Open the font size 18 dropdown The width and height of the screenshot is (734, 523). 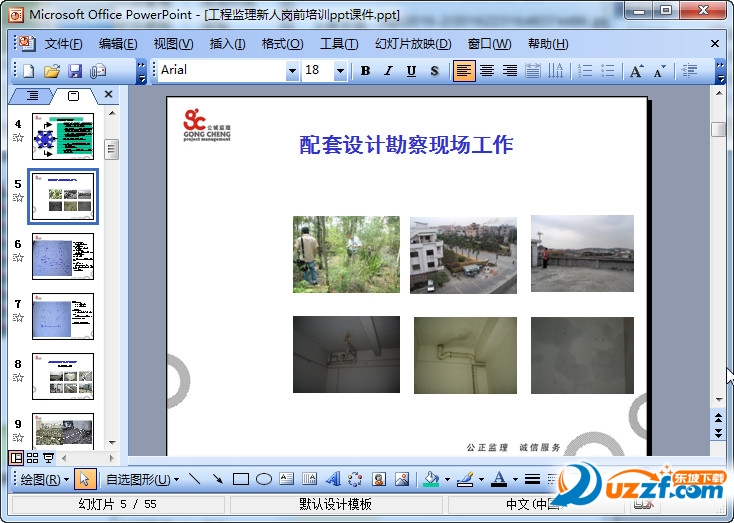click(340, 71)
